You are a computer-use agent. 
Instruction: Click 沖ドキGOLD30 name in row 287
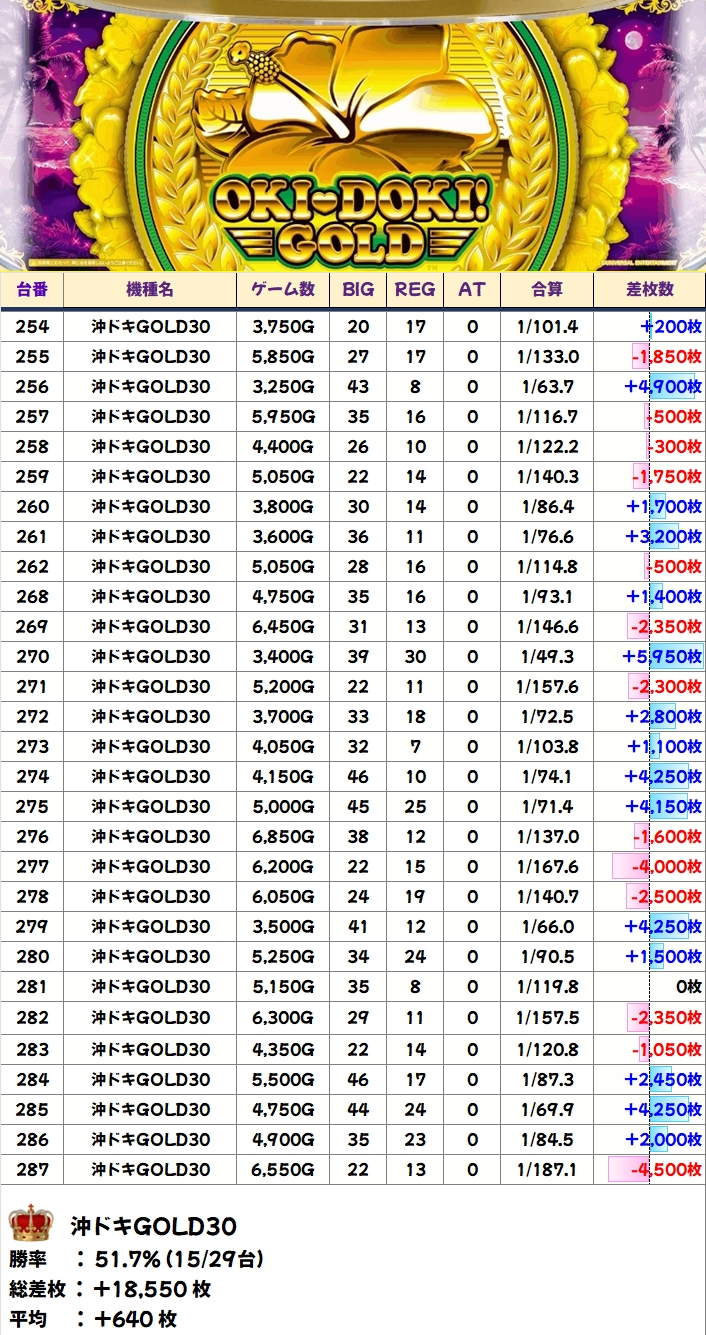click(x=150, y=1169)
